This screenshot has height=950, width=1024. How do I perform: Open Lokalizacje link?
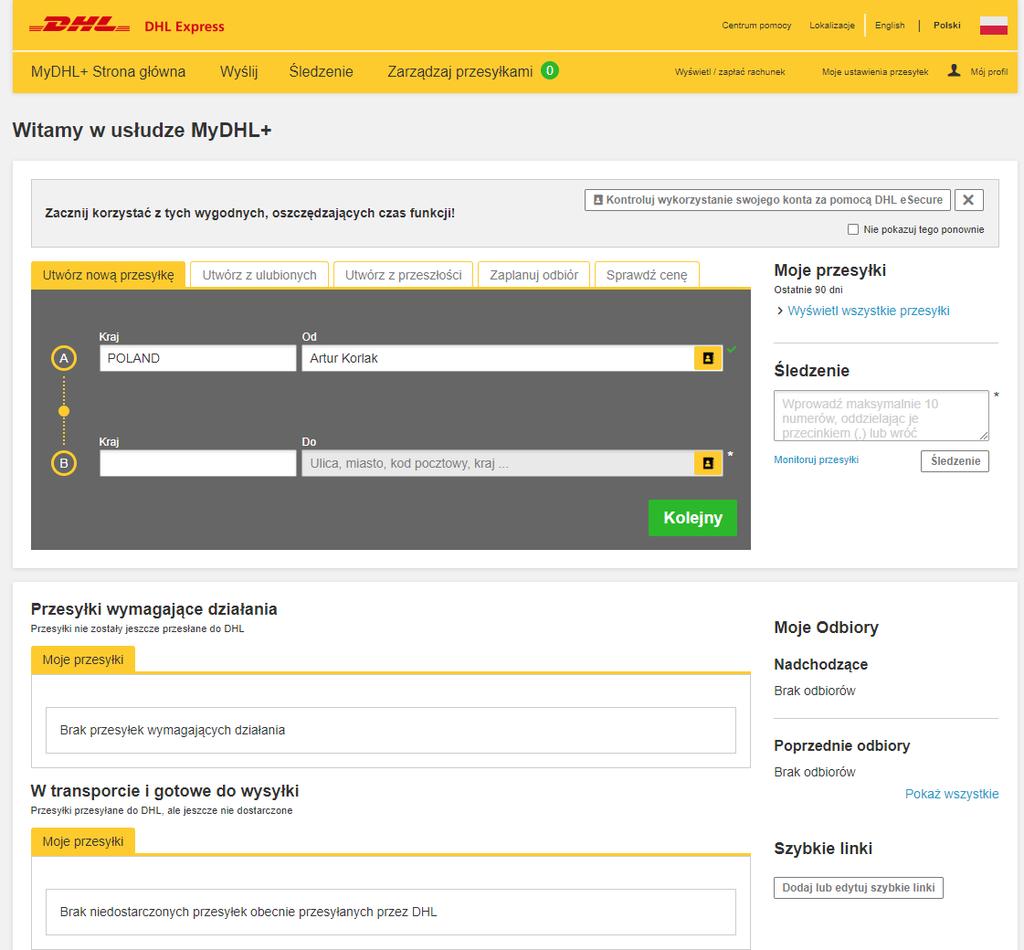click(832, 25)
